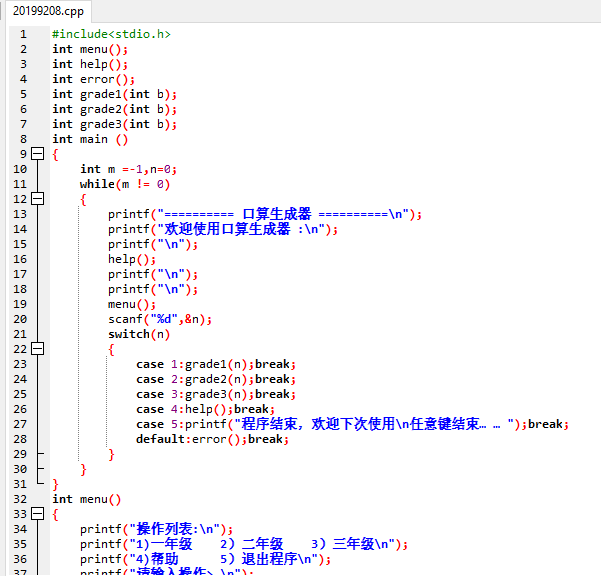Click line number 27 in the gutter

(20, 424)
